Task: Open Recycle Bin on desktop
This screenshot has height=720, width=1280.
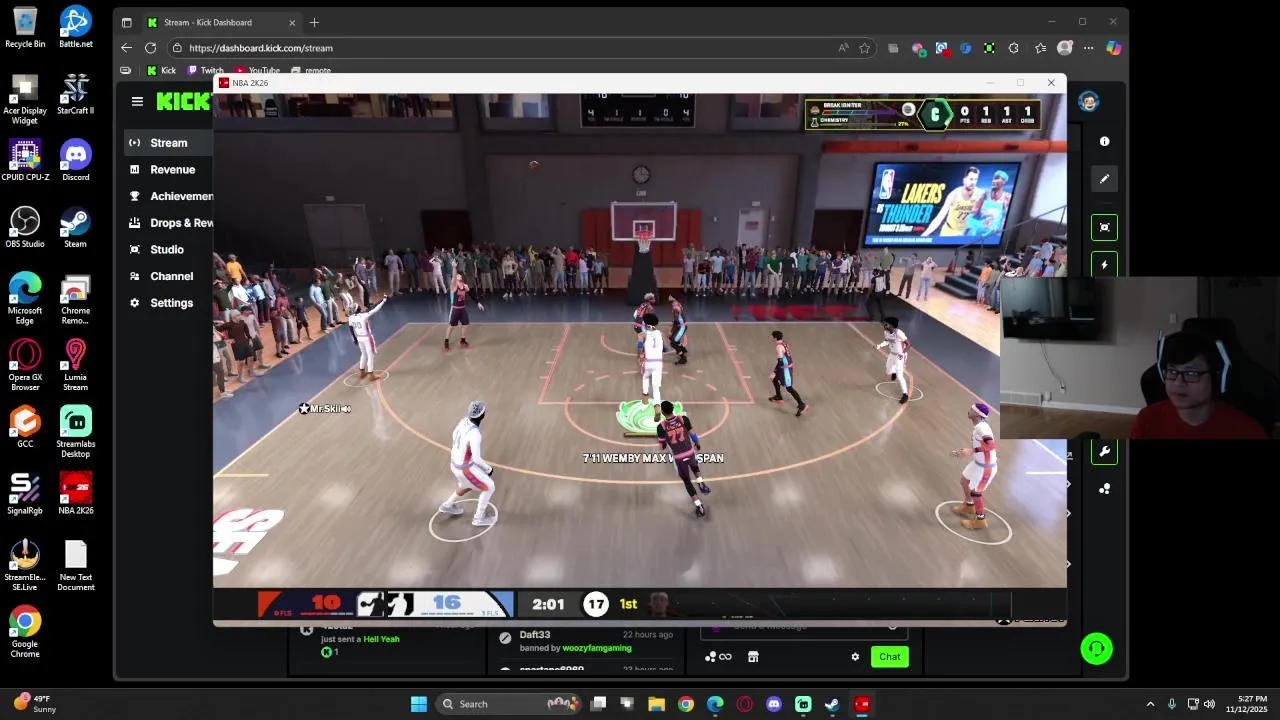Action: [x=25, y=28]
